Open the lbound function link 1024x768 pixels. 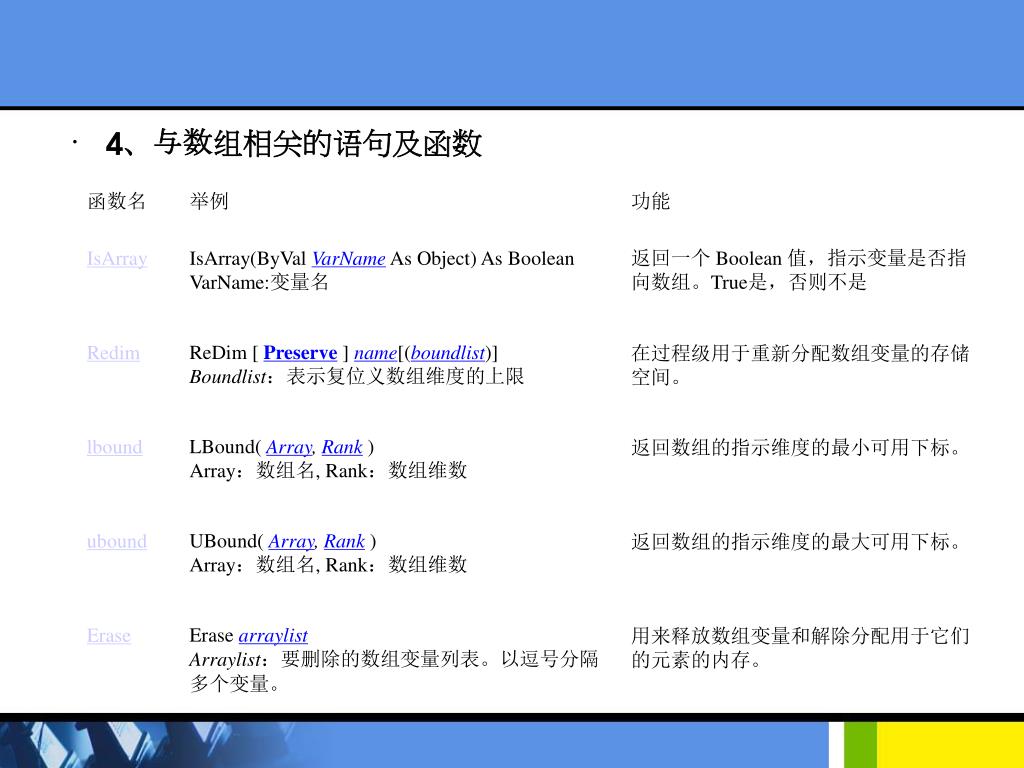114,447
